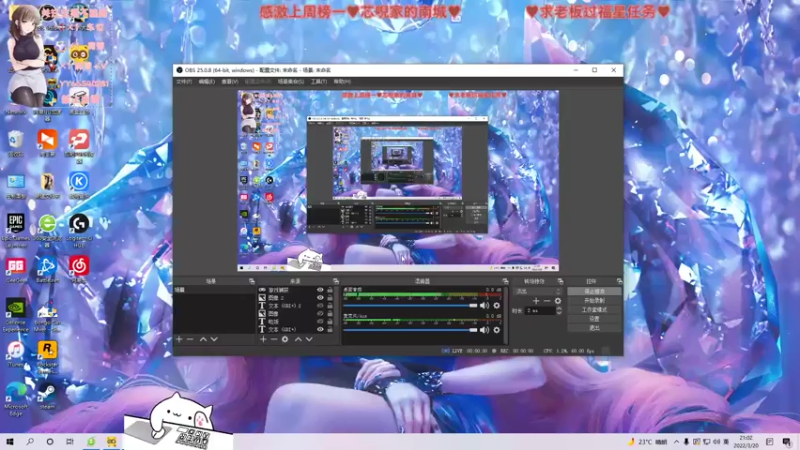The height and width of the screenshot is (450, 800).
Task: Open the Bongo Cat Mver desktop shortcut
Action: (47, 315)
